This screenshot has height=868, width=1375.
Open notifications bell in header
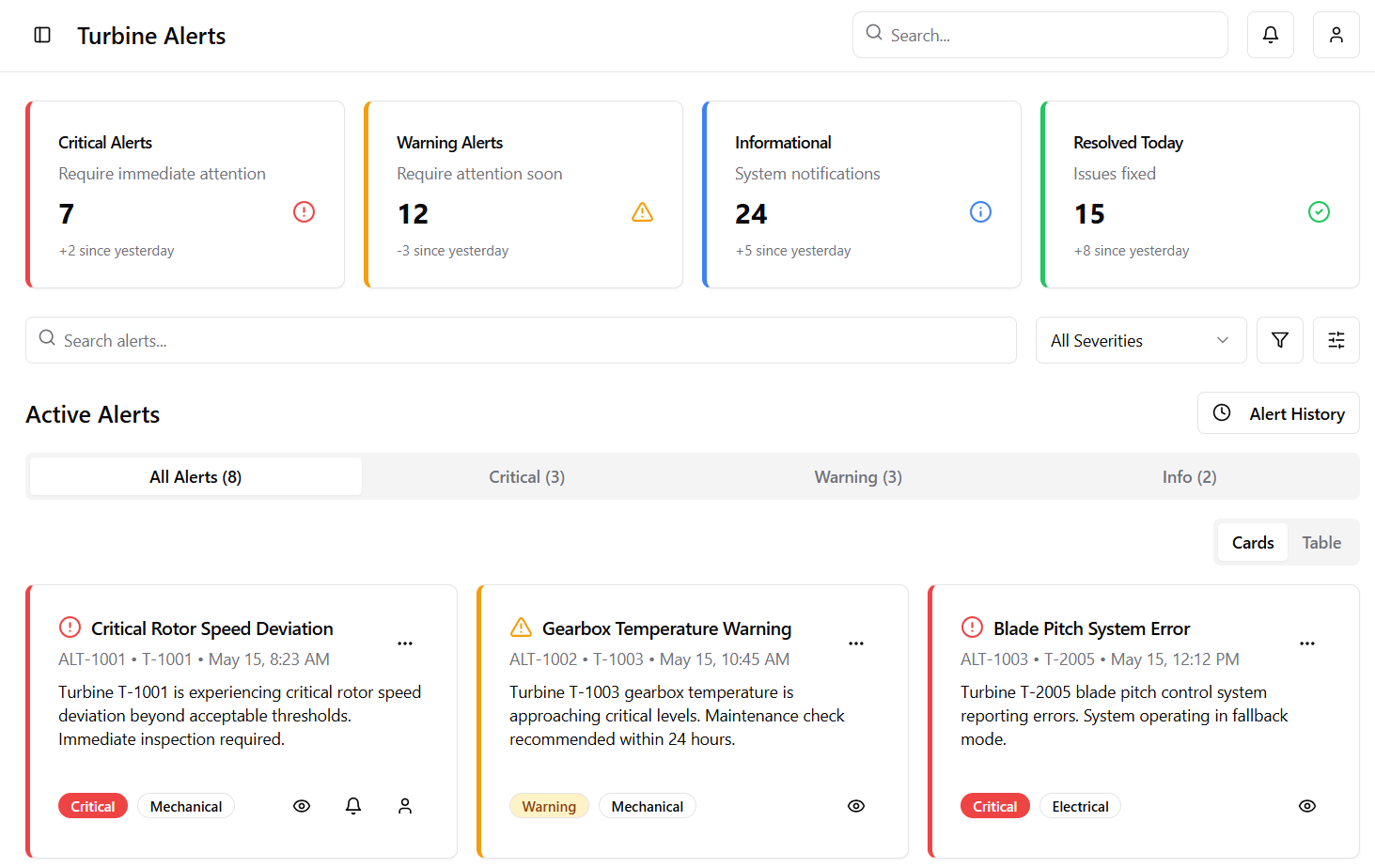(1270, 35)
